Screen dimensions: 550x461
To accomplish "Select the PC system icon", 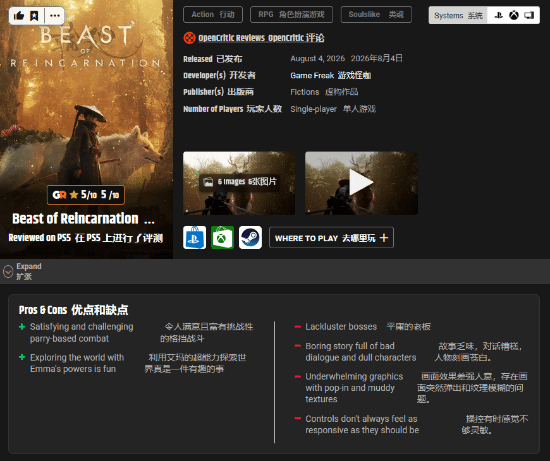I will [x=529, y=15].
